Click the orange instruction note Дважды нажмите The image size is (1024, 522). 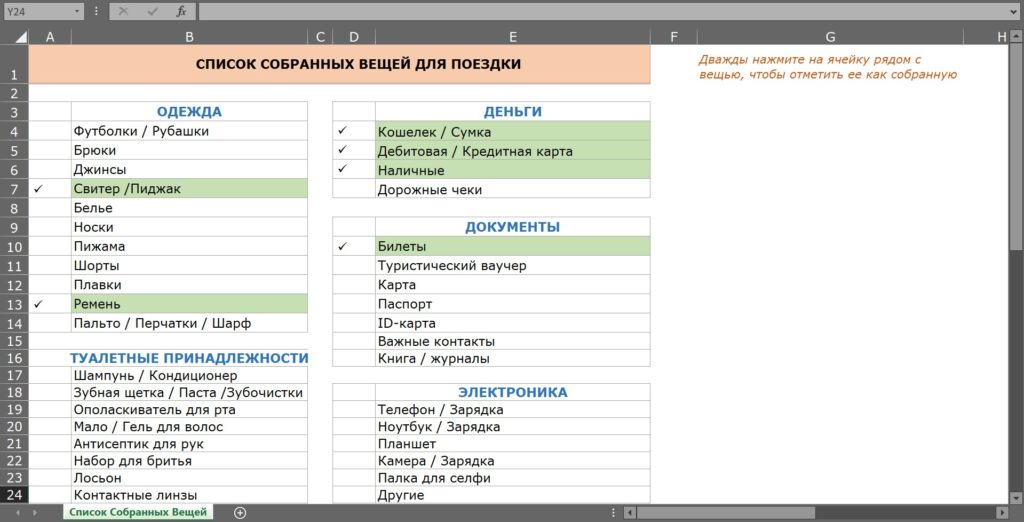[827, 67]
